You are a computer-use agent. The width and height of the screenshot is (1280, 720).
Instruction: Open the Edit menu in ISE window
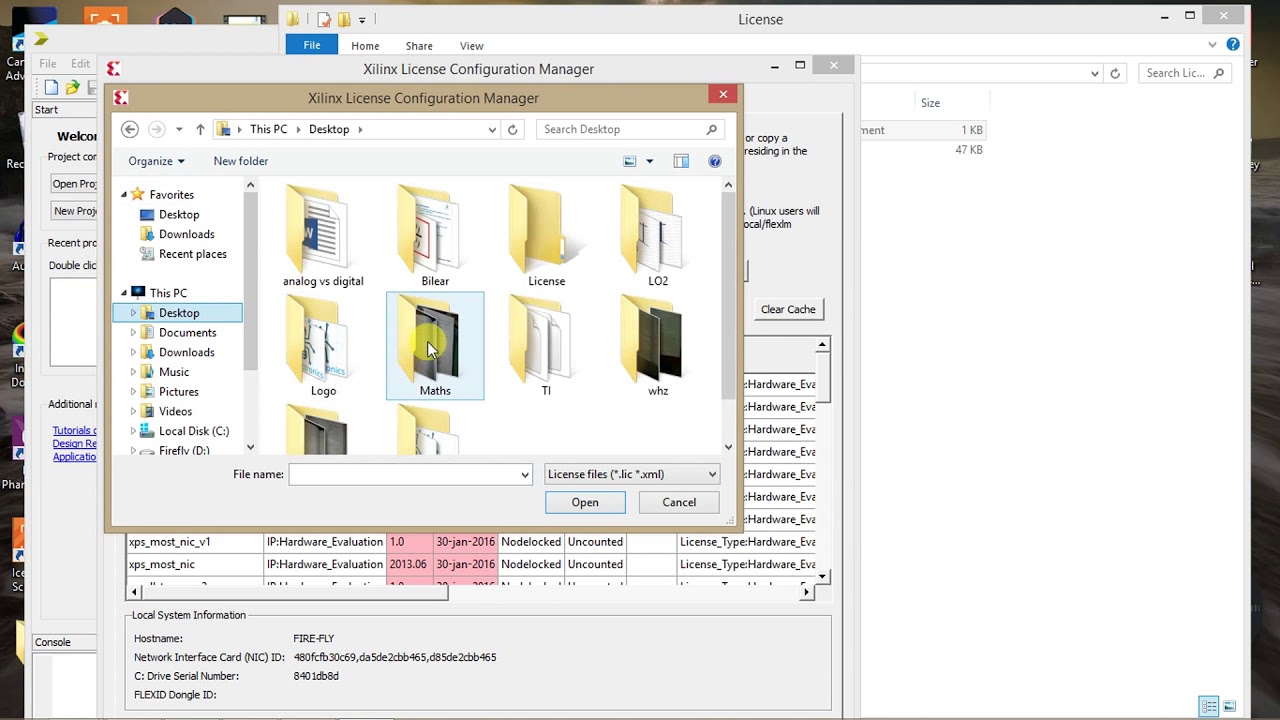[80, 63]
